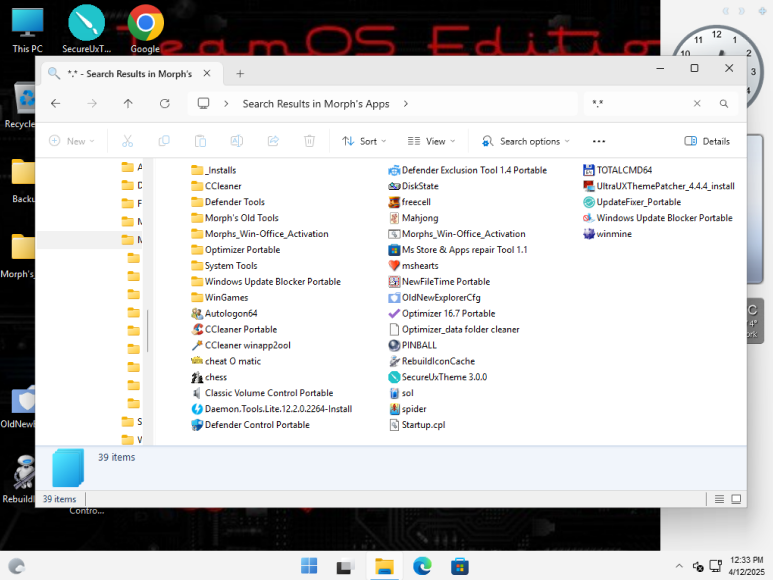Screen dimensions: 773x580
Task: Switch to details list view in status bar
Action: (x=719, y=499)
